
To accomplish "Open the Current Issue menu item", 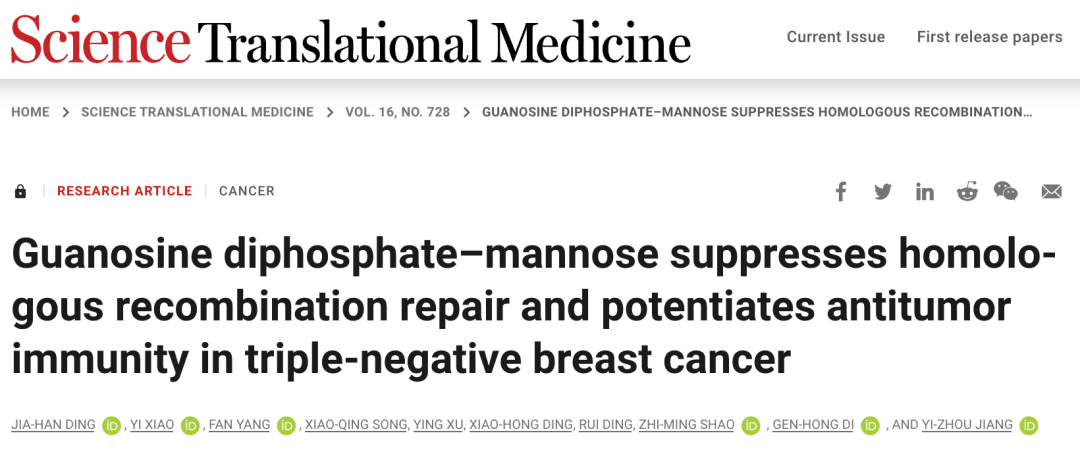I will 835,37.
